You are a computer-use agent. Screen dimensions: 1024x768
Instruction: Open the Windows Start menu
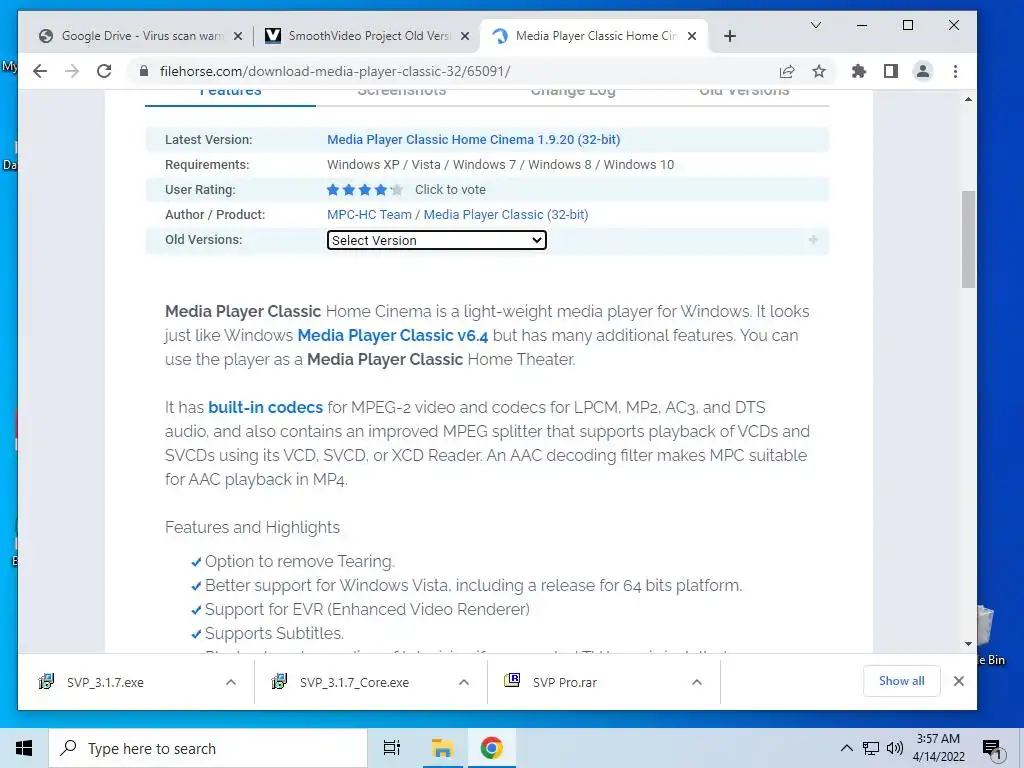point(24,748)
